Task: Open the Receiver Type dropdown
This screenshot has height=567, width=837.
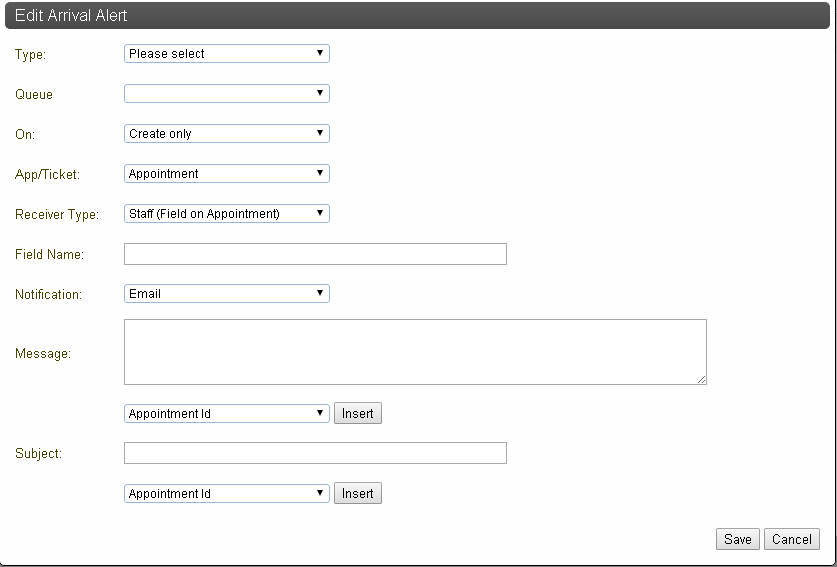Action: [227, 214]
